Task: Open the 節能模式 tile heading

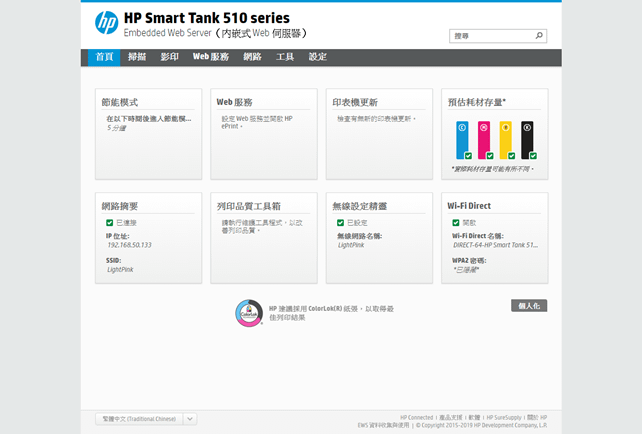Action: coord(120,102)
